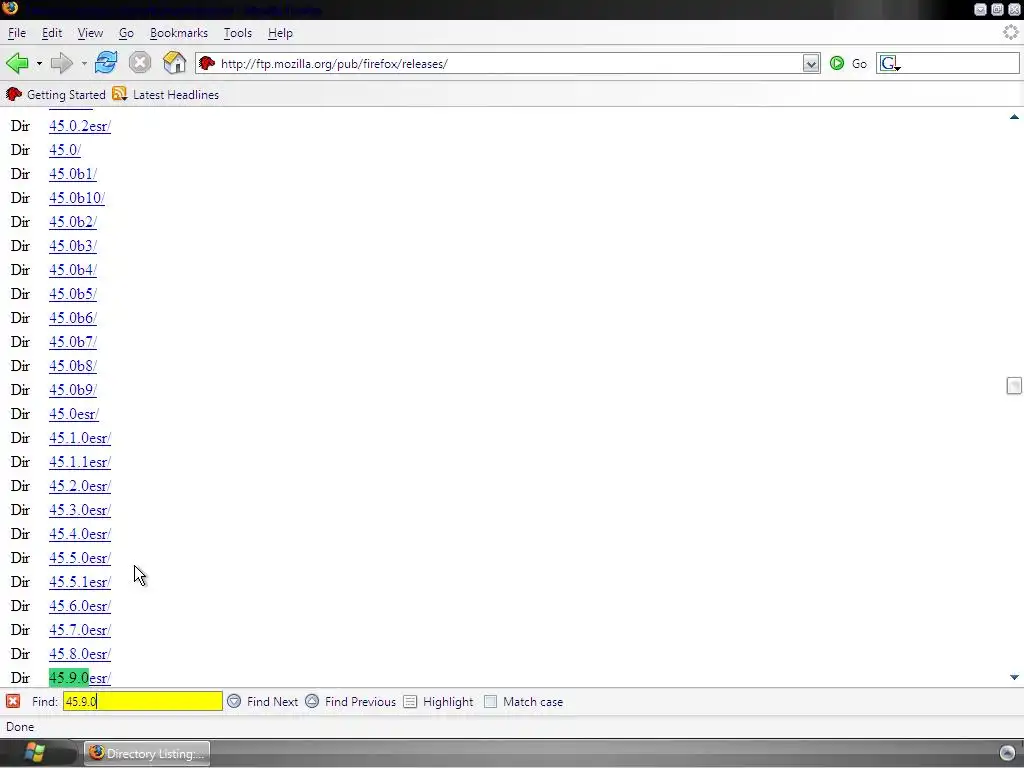Open the 45.5.1esr/ directory link
Screen dimensions: 1024x768
point(80,583)
